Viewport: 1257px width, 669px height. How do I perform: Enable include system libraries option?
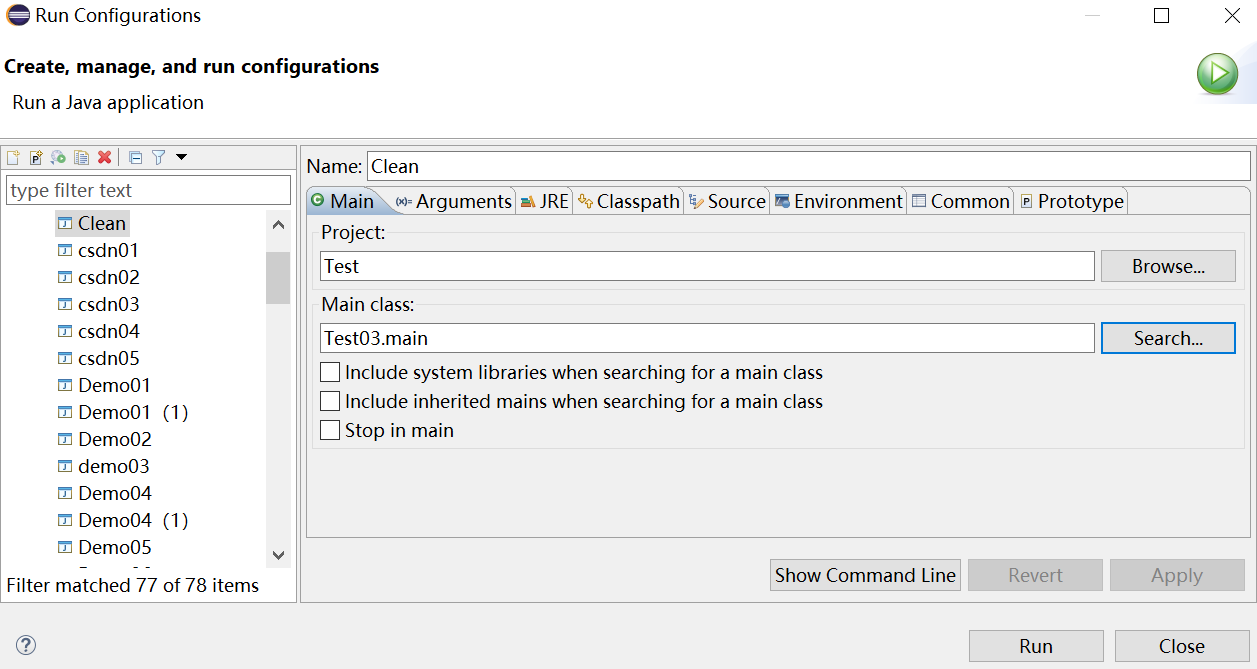point(330,373)
